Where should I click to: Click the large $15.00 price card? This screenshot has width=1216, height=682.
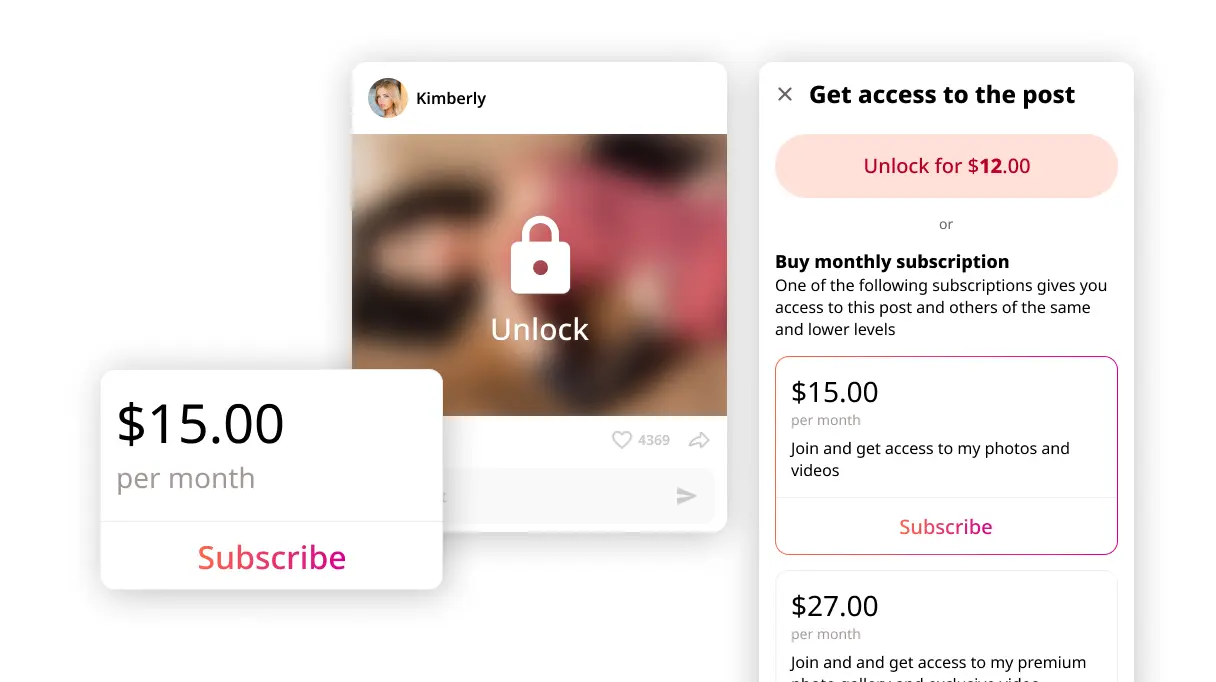(272, 479)
